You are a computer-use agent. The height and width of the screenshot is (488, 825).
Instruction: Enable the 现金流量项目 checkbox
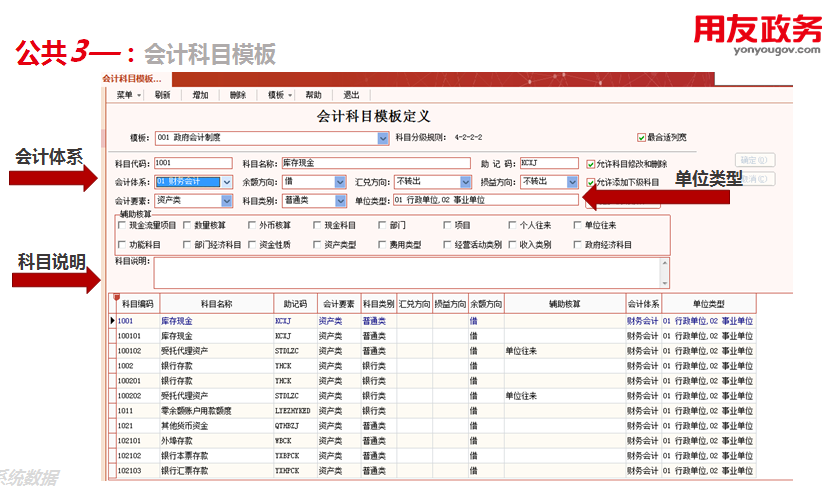point(122,225)
